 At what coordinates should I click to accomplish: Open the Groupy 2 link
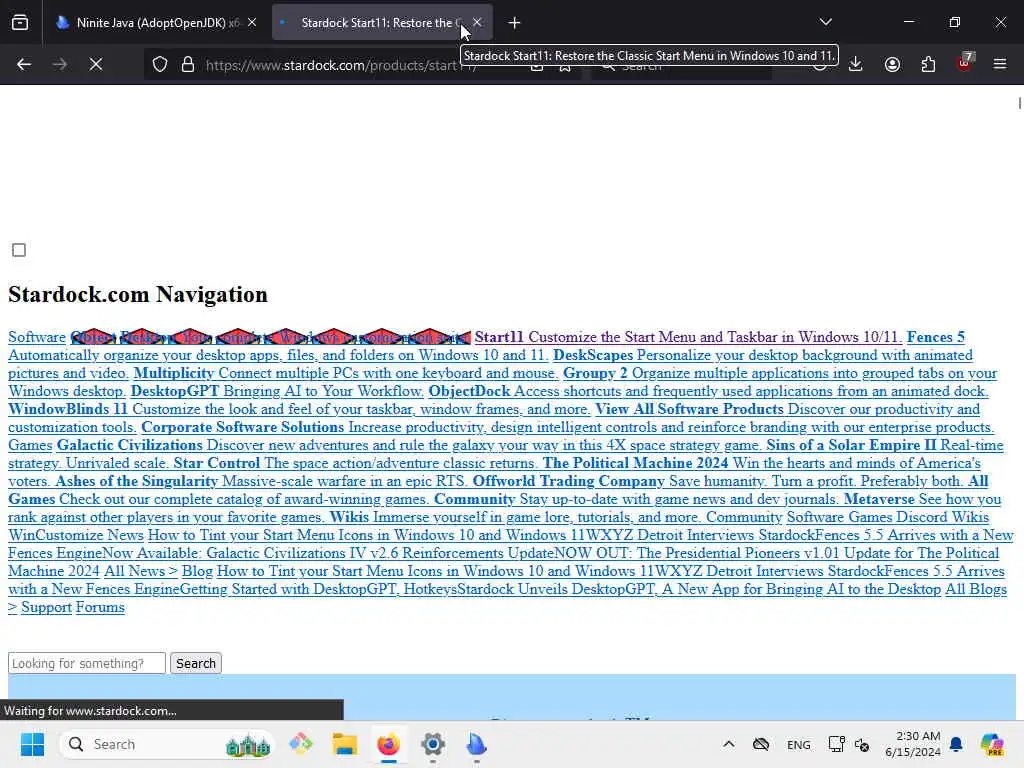[x=595, y=373]
